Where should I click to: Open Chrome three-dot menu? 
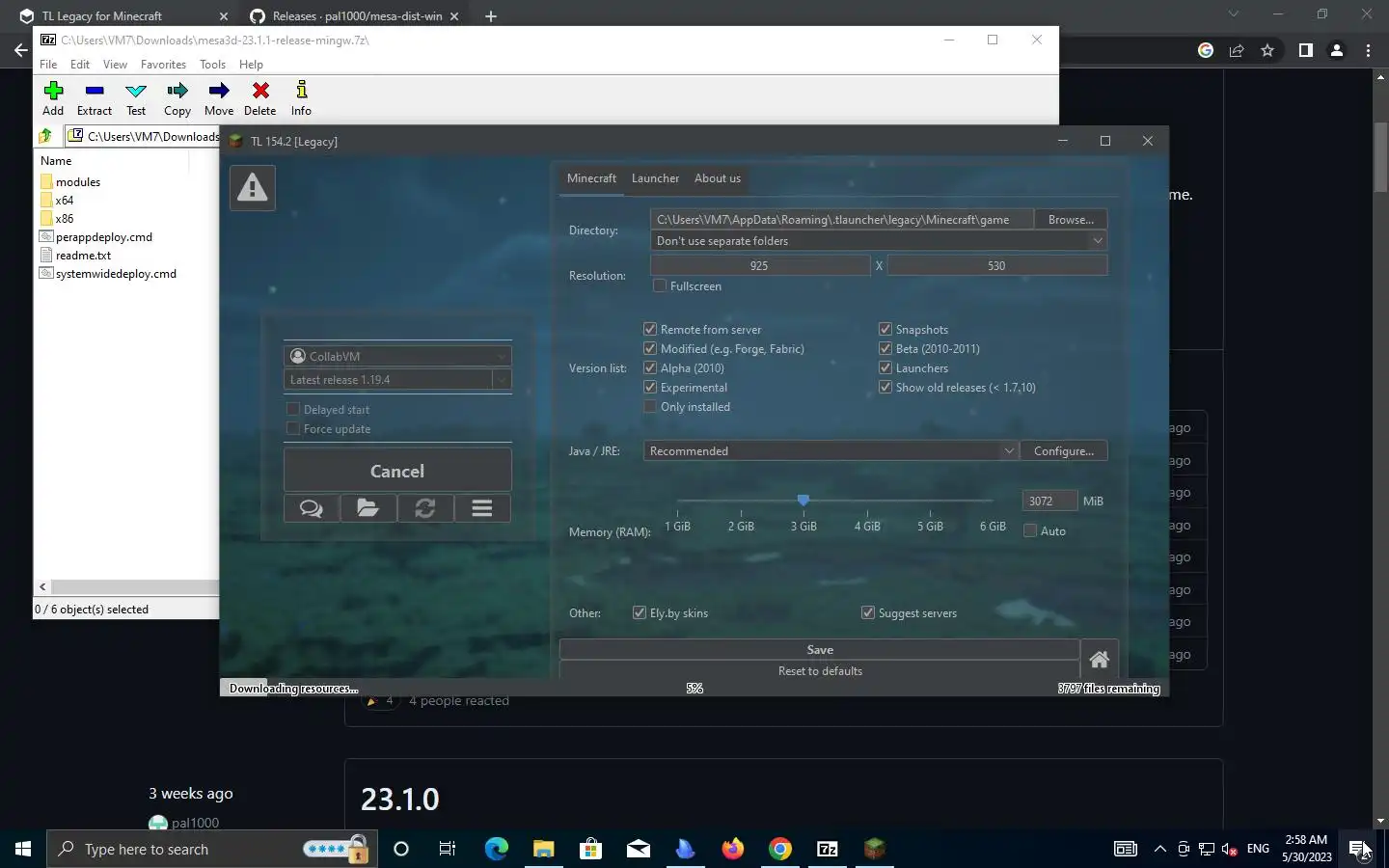1368,50
